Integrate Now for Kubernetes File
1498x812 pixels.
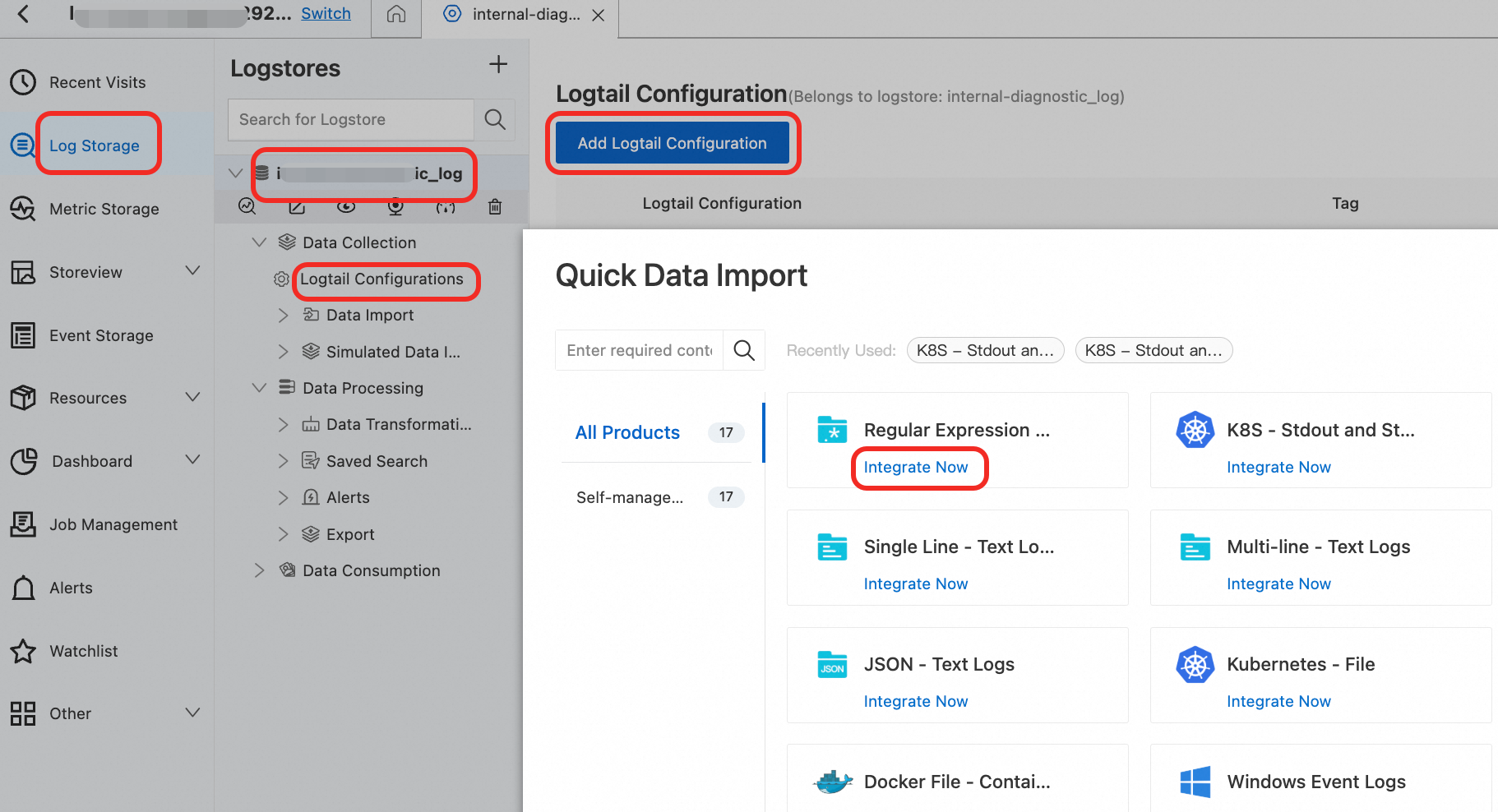pyautogui.click(x=1278, y=701)
